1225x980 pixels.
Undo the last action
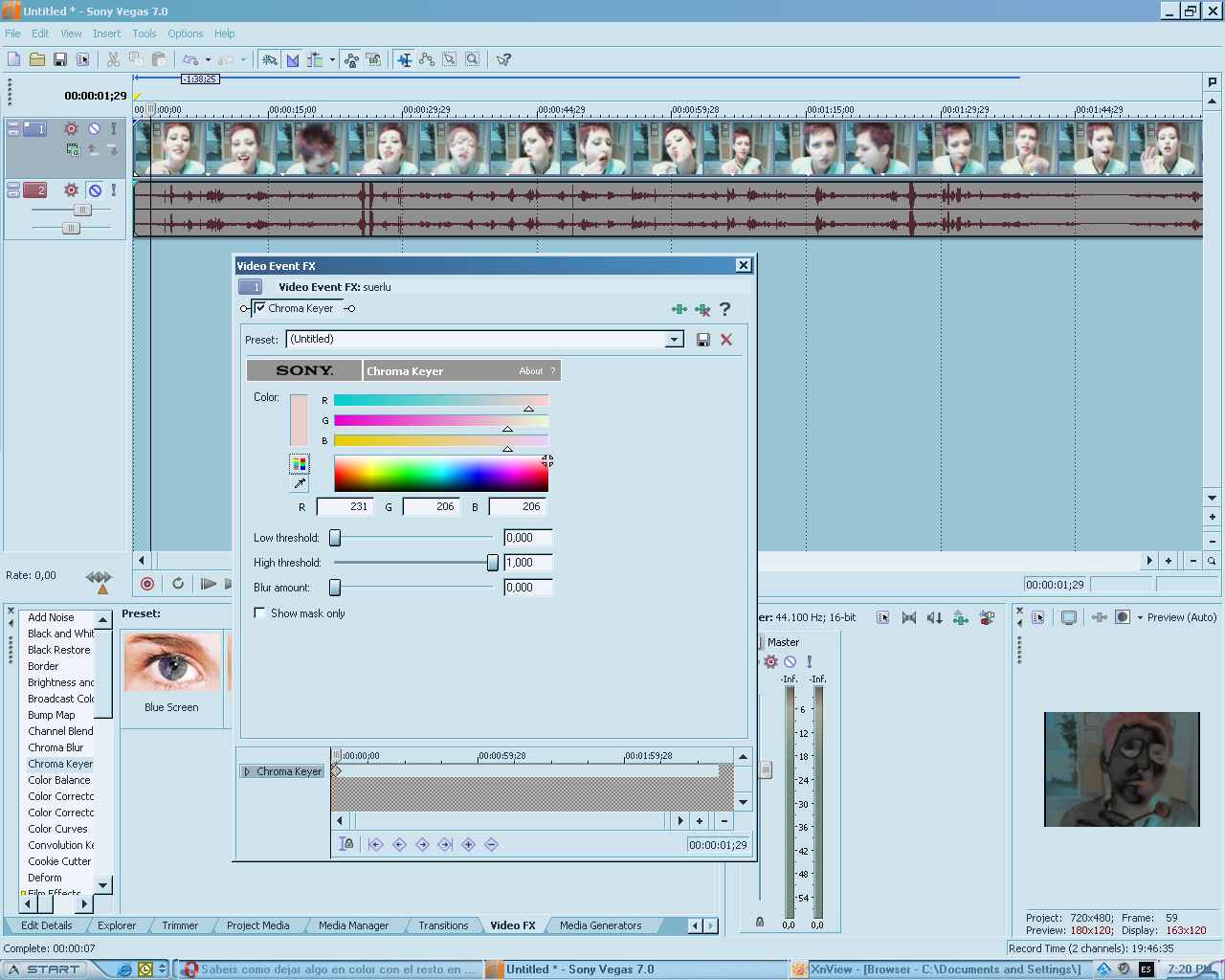click(190, 59)
